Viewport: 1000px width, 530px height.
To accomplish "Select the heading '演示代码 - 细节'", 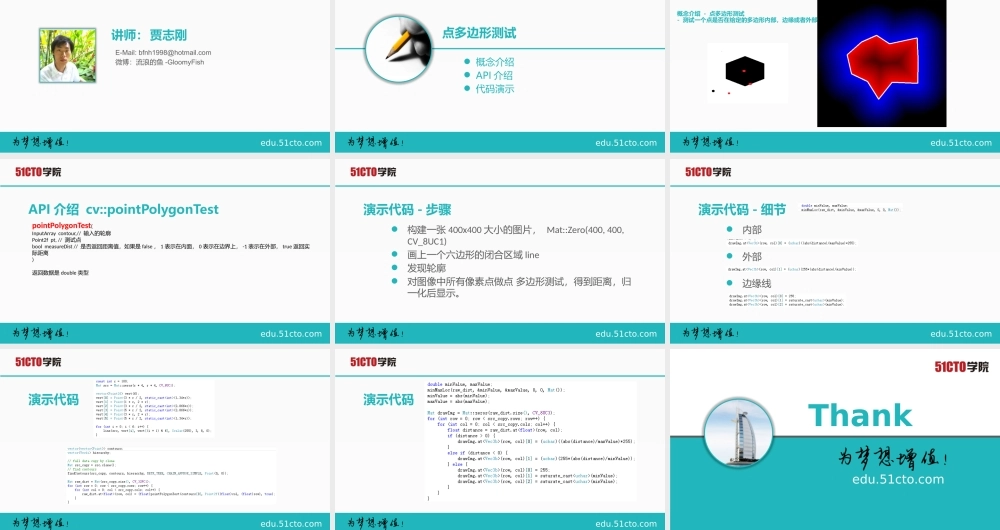I will pos(742,209).
